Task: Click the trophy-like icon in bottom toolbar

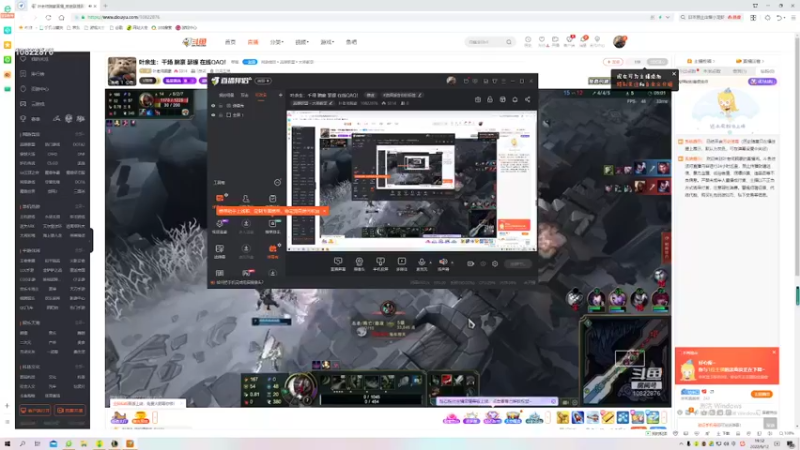Action: (x=380, y=263)
